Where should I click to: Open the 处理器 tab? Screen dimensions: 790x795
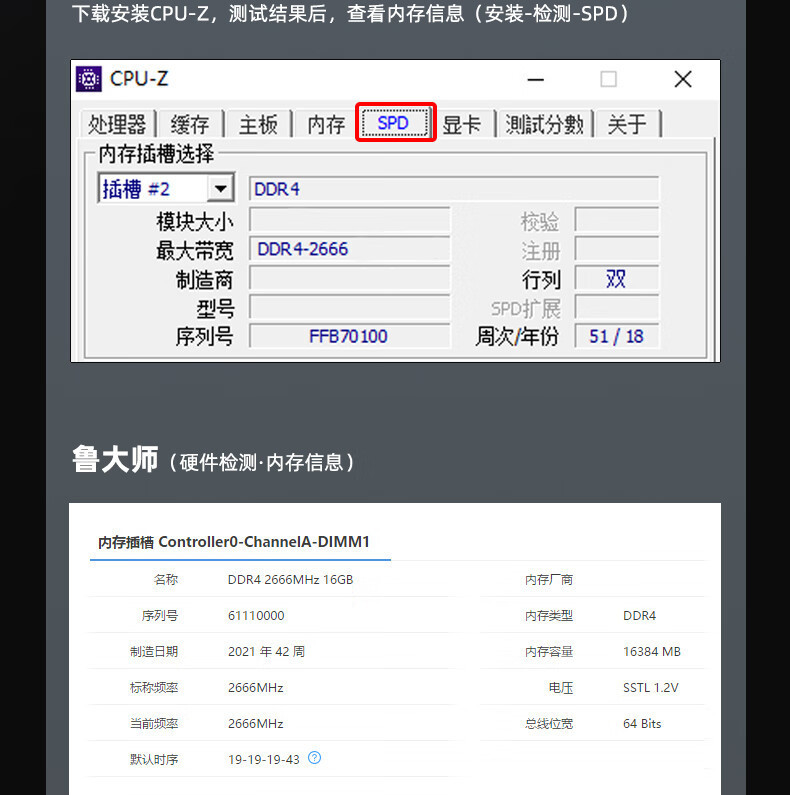[117, 124]
